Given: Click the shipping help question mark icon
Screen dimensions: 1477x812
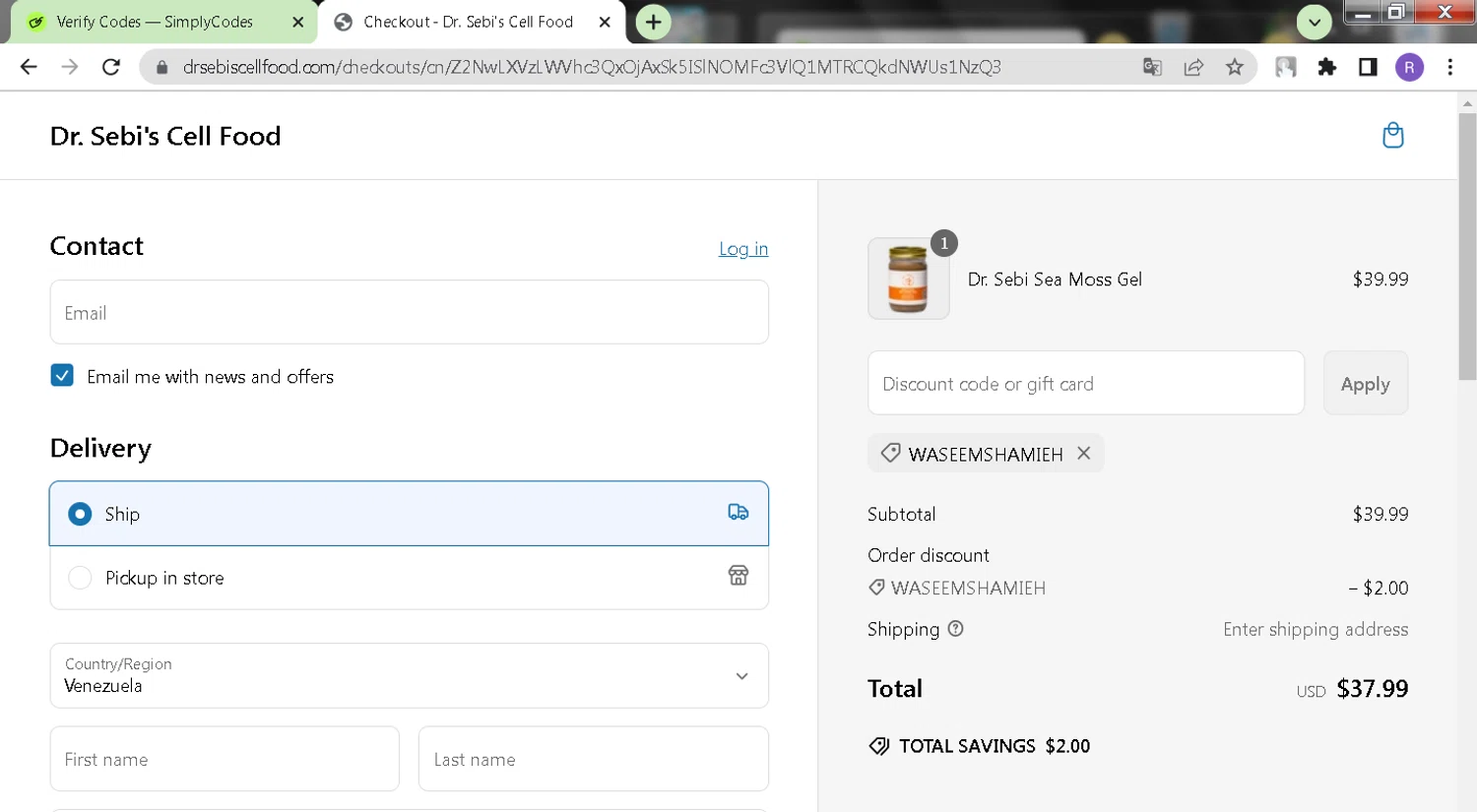Looking at the screenshot, I should [955, 629].
